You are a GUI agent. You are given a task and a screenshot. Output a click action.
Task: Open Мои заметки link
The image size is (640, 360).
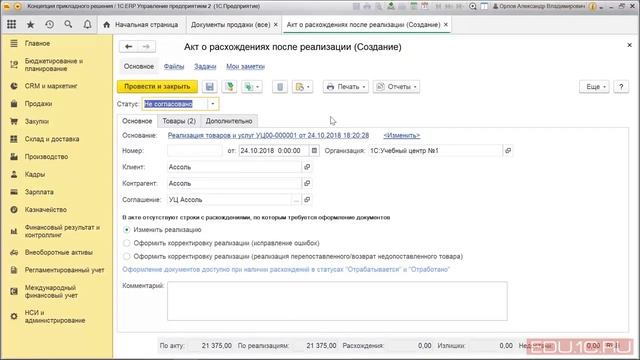coord(245,67)
